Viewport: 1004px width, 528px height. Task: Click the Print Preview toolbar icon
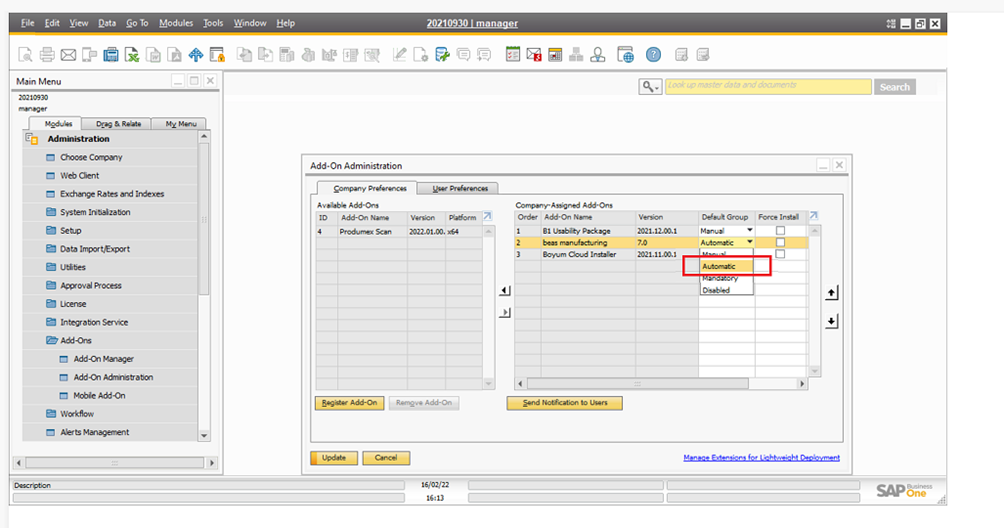pos(26,55)
